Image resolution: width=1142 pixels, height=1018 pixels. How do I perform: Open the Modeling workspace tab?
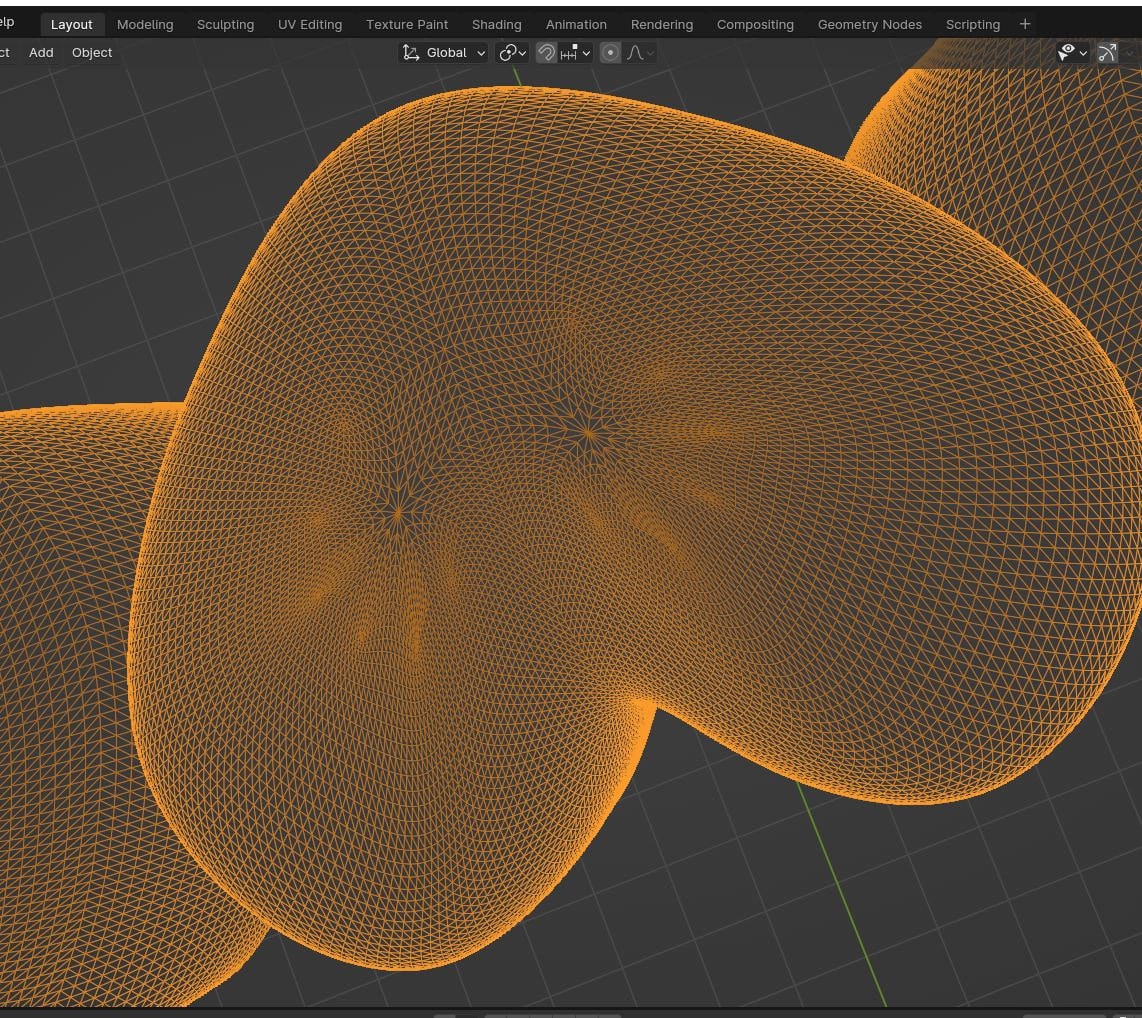pos(145,25)
